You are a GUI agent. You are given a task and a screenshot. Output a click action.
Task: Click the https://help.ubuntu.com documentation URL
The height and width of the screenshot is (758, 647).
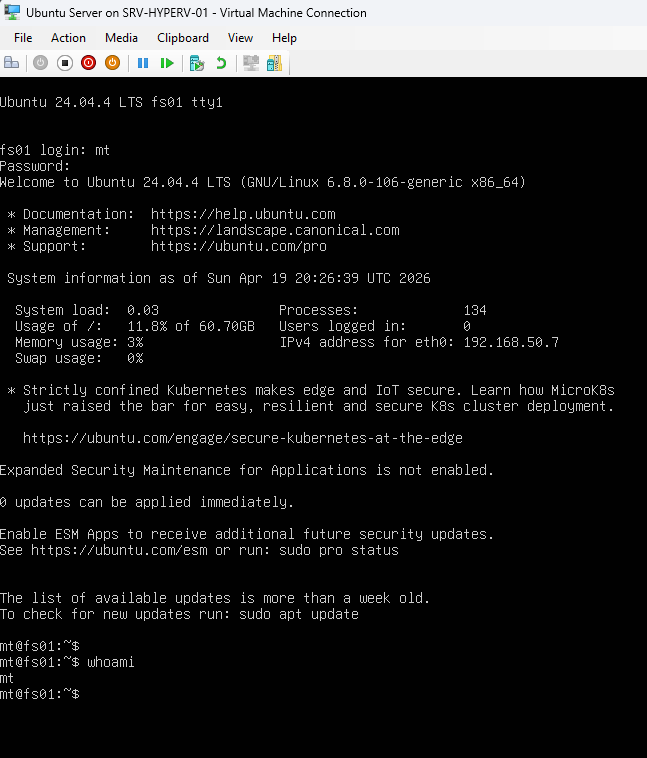coord(243,214)
